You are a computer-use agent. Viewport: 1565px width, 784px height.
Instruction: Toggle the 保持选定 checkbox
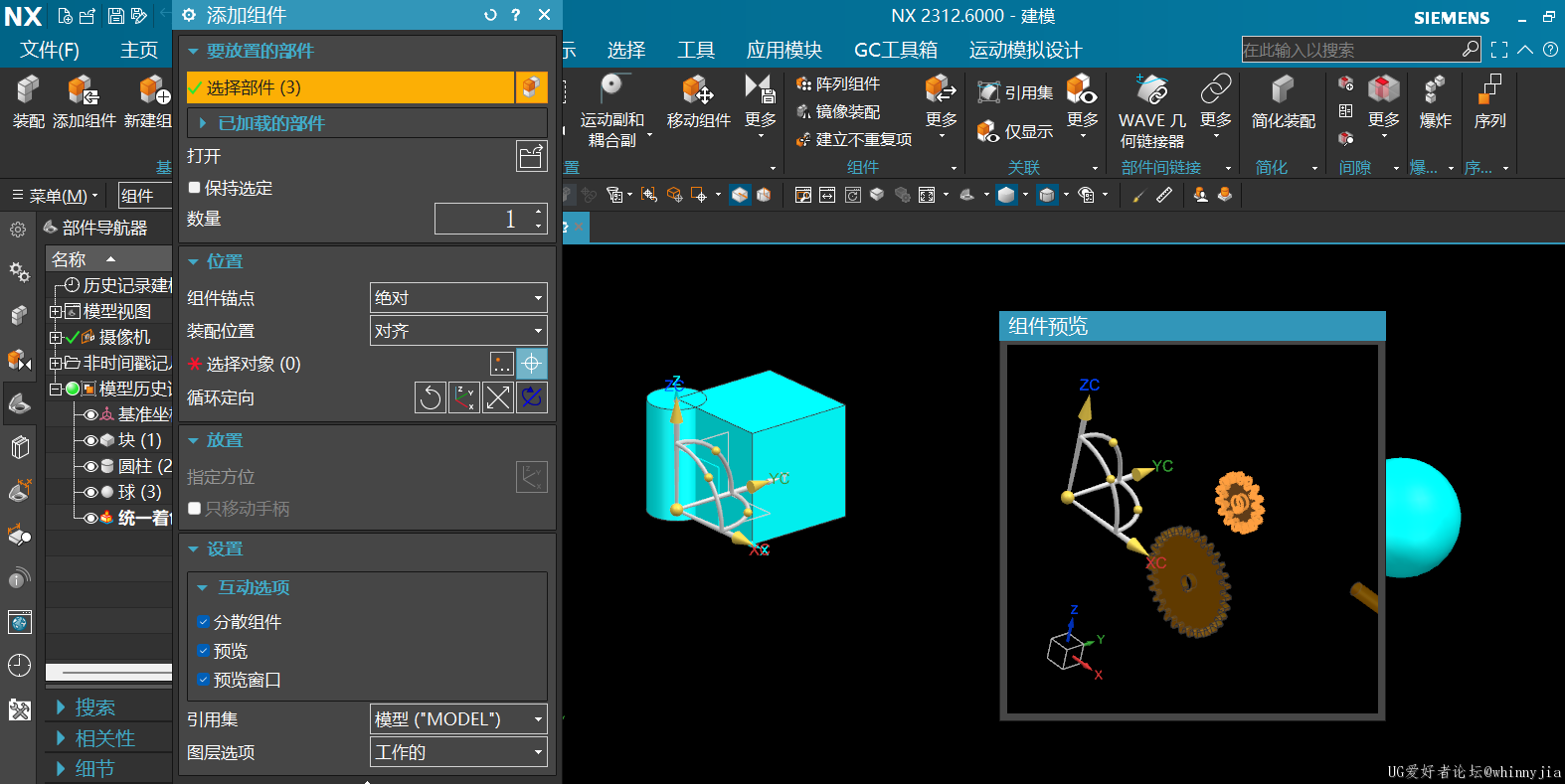tap(195, 188)
